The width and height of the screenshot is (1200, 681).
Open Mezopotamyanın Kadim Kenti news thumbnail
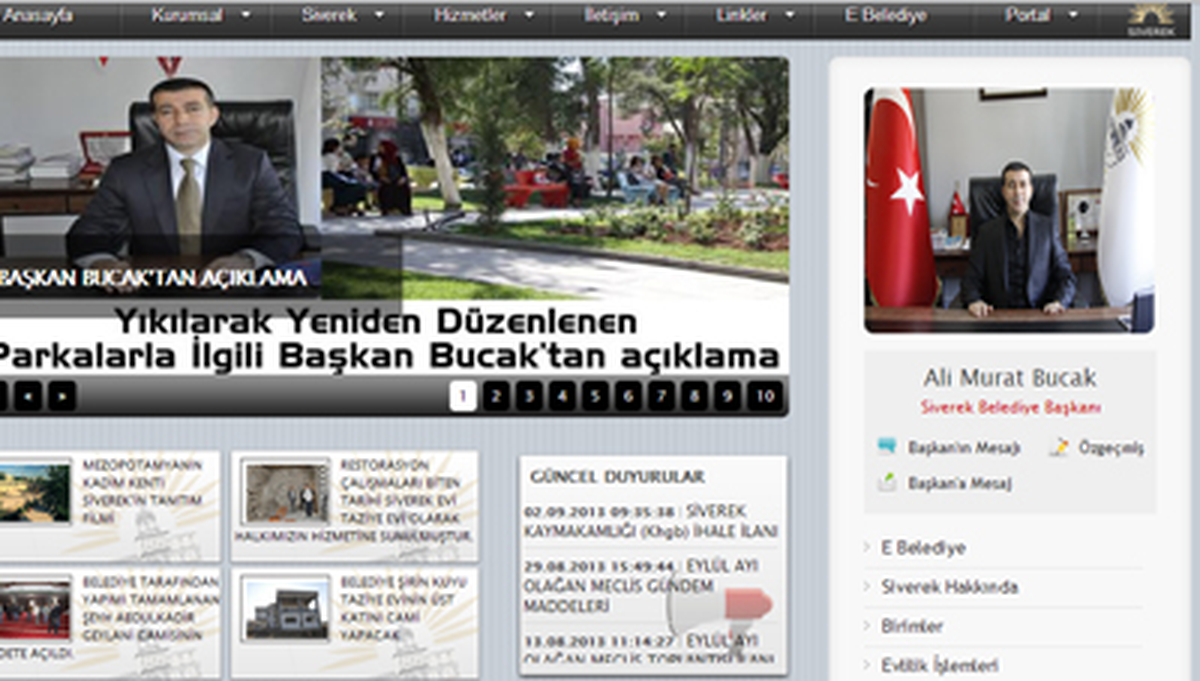pyautogui.click(x=35, y=492)
